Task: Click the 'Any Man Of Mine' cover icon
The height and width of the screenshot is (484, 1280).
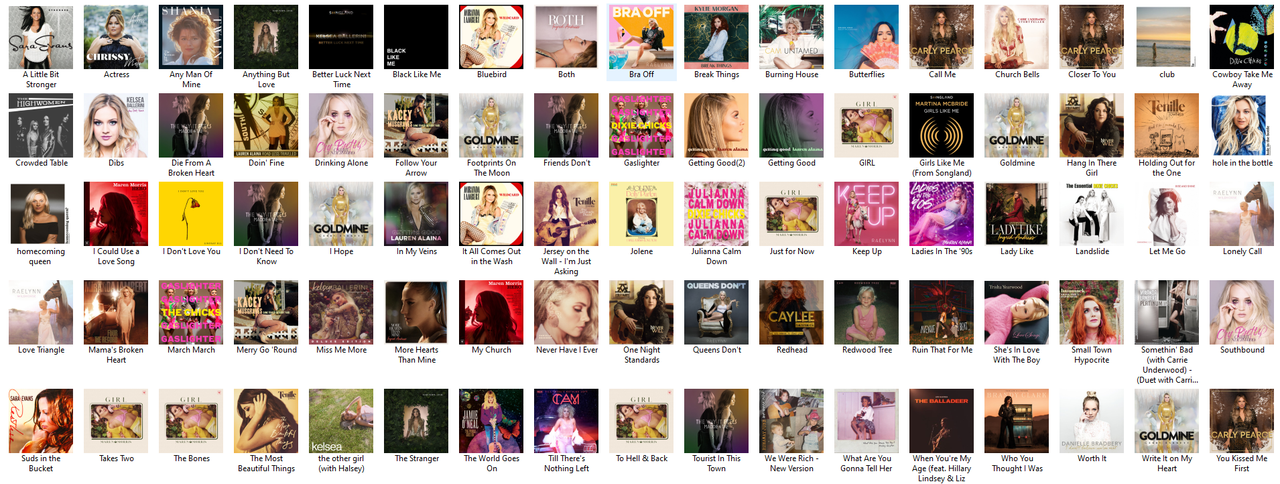Action: tap(191, 37)
